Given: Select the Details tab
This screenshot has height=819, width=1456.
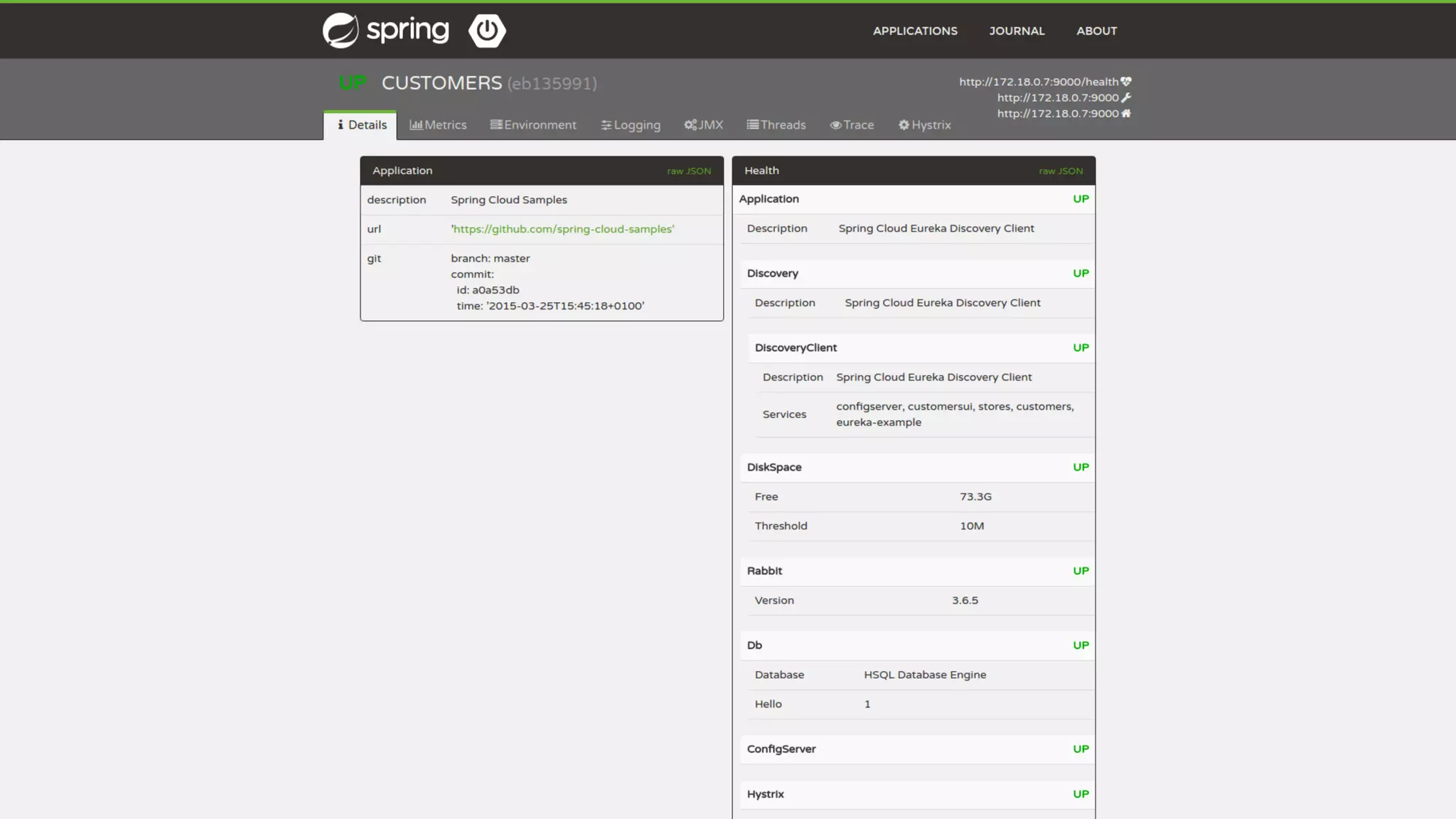Looking at the screenshot, I should (x=361, y=125).
